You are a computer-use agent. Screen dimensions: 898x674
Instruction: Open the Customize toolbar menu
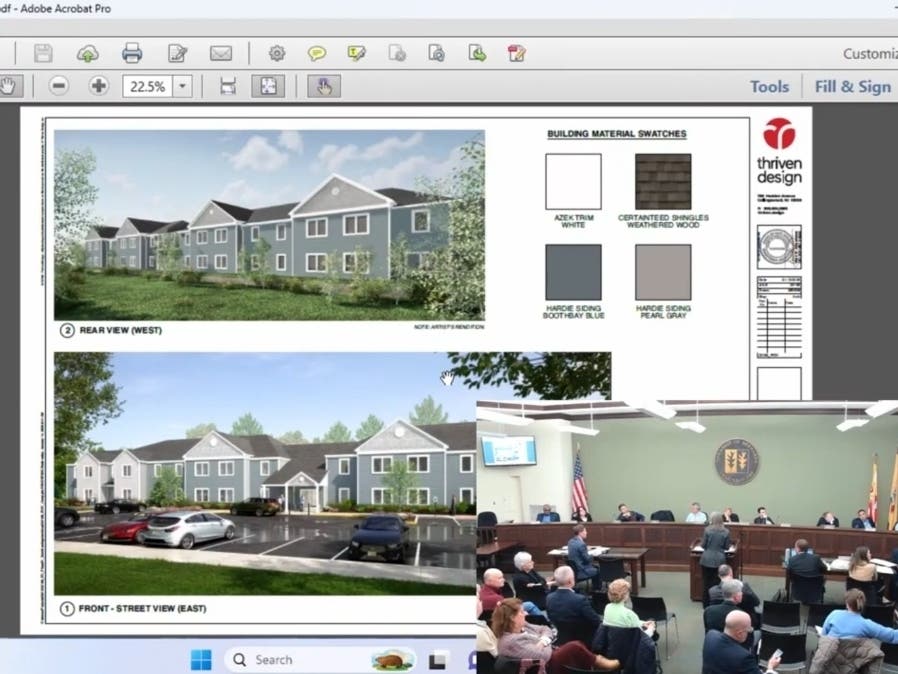pos(868,54)
